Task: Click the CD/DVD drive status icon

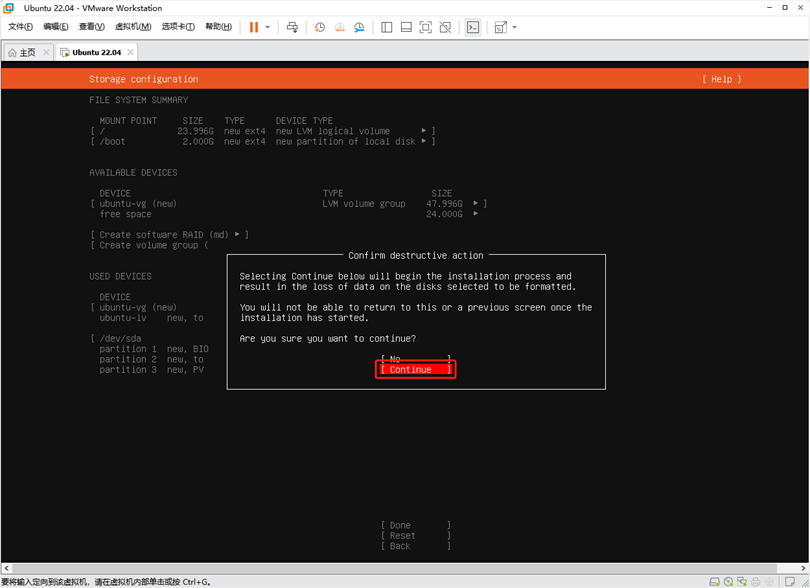Action: click(728, 582)
